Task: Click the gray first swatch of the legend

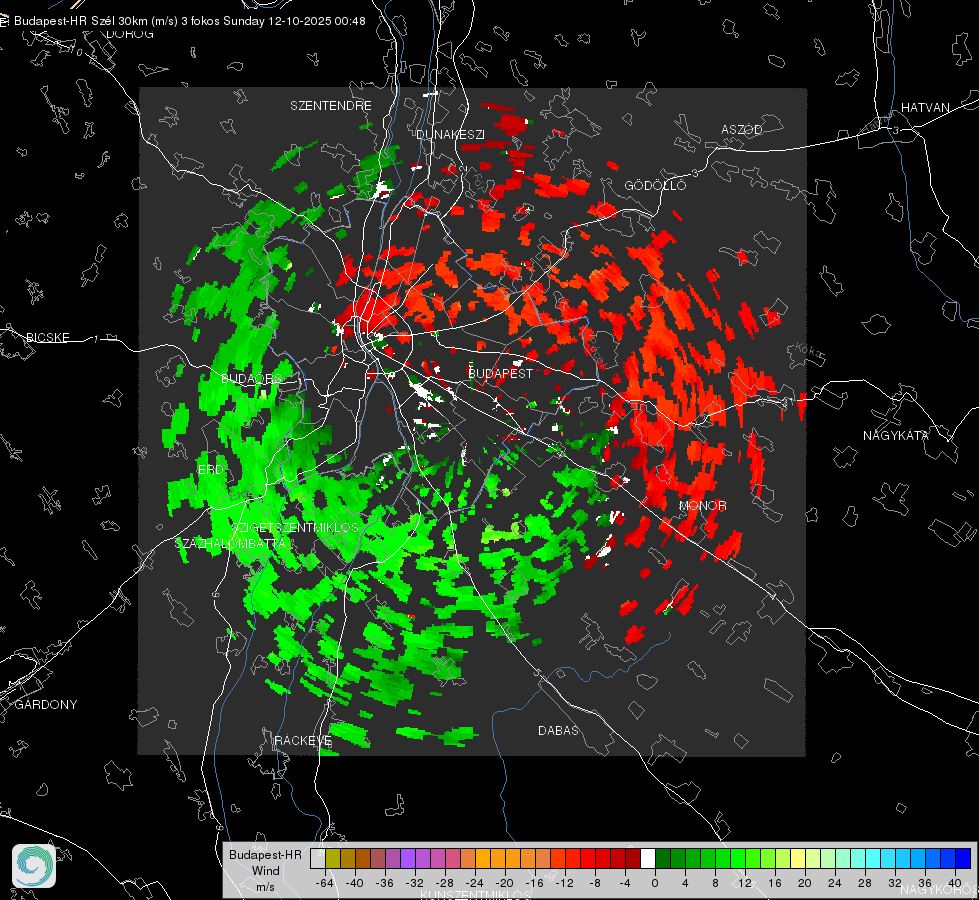Action: click(x=317, y=858)
